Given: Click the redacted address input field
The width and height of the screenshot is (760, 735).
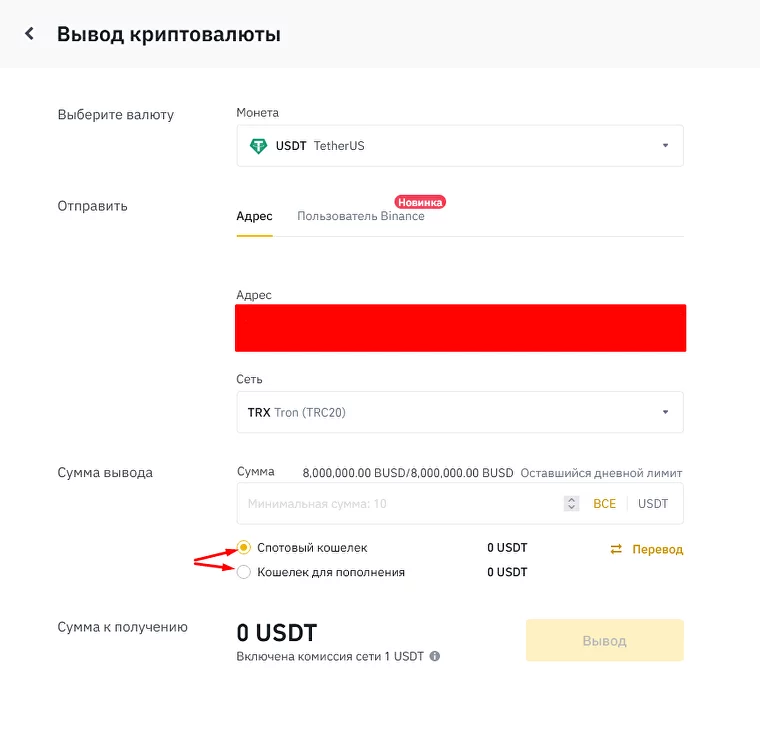Looking at the screenshot, I should click(x=460, y=328).
